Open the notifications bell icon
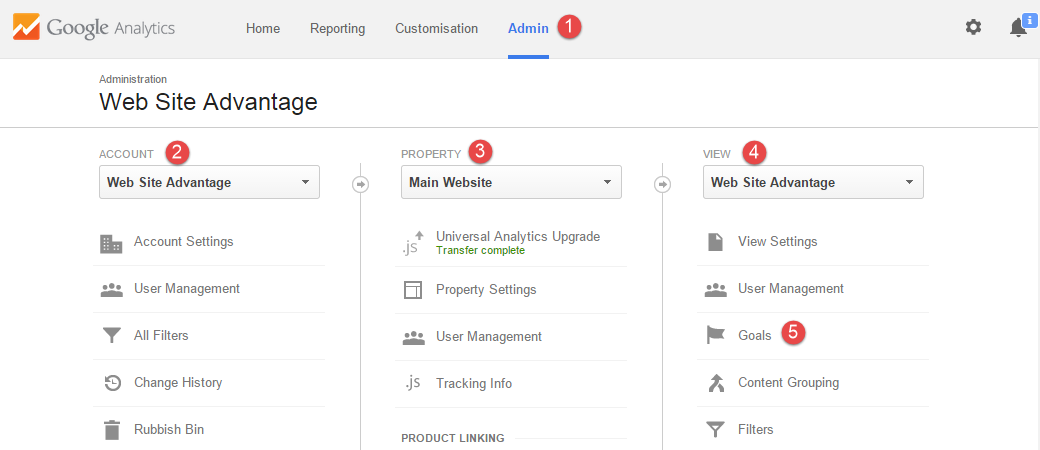 (1018, 27)
